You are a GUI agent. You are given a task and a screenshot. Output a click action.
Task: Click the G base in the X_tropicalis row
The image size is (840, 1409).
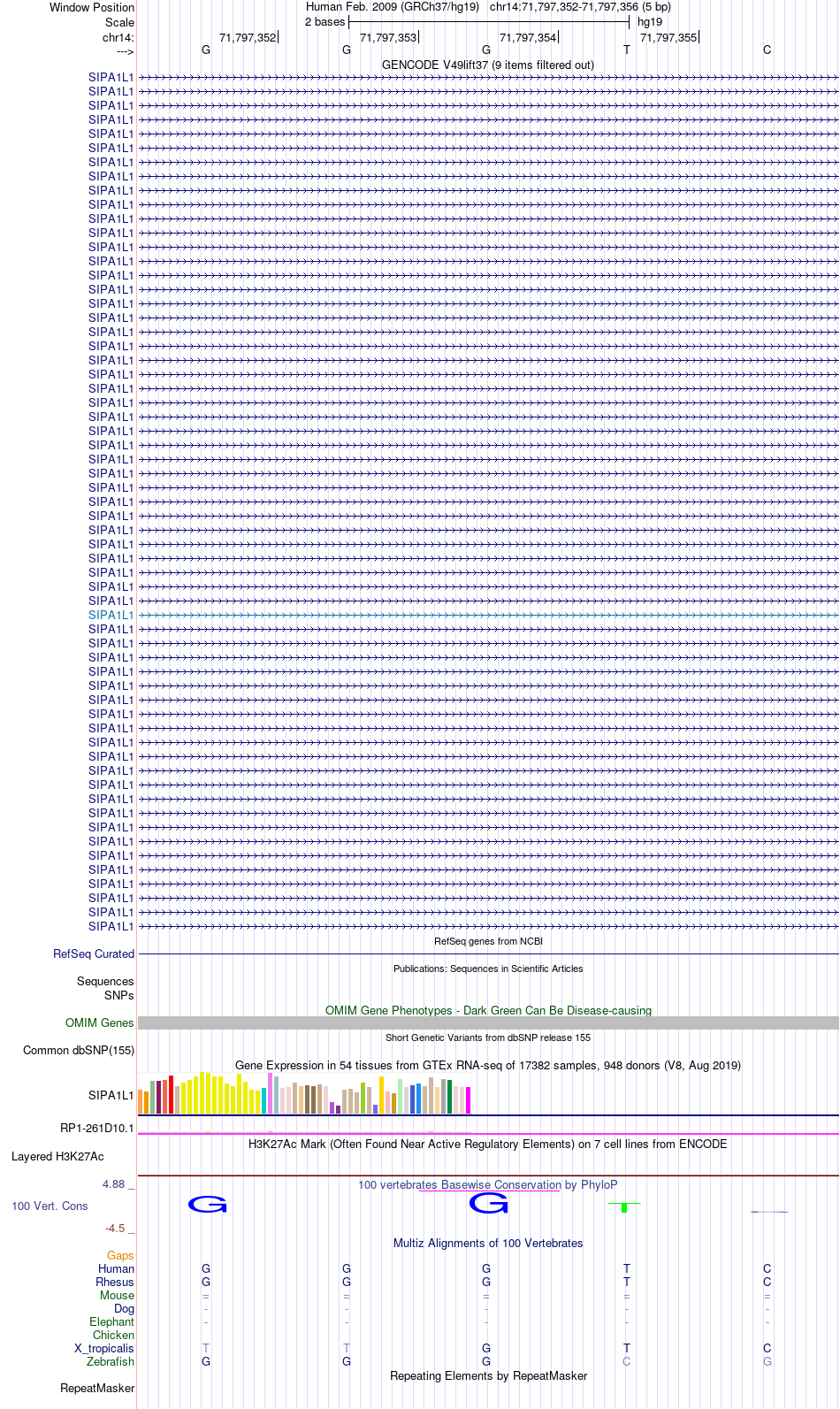[486, 1348]
